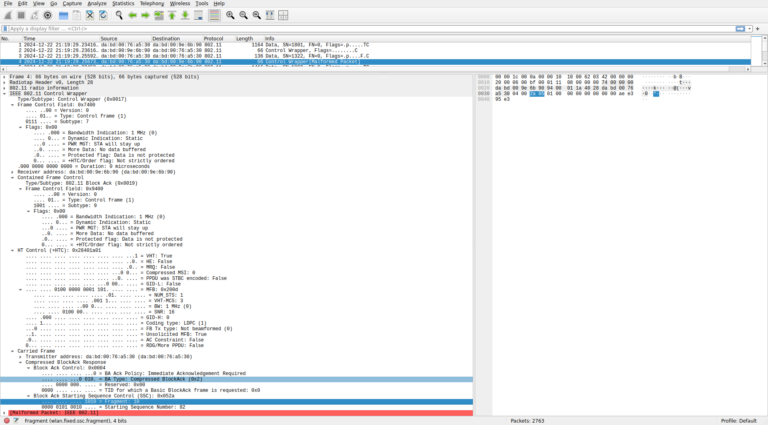This screenshot has width=768, height=425.
Task: Open the Tools menu
Action: click(202, 3)
